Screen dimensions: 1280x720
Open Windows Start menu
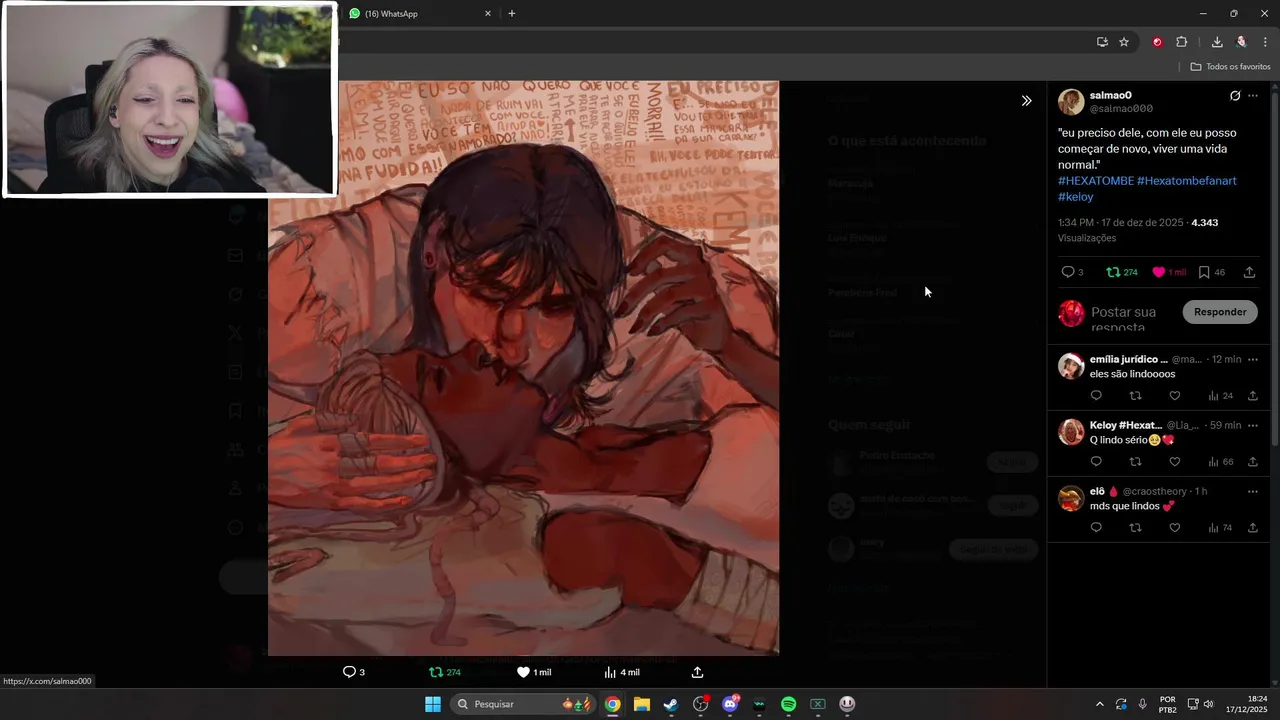click(433, 704)
